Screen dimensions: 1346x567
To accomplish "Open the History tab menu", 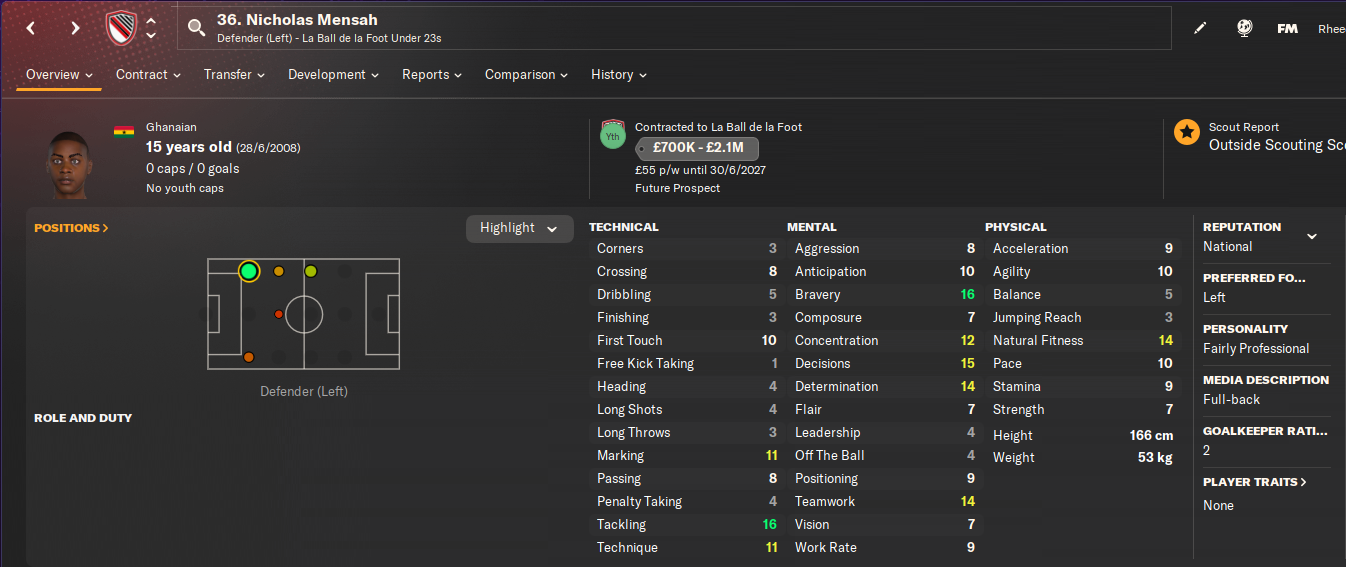I will (618, 75).
